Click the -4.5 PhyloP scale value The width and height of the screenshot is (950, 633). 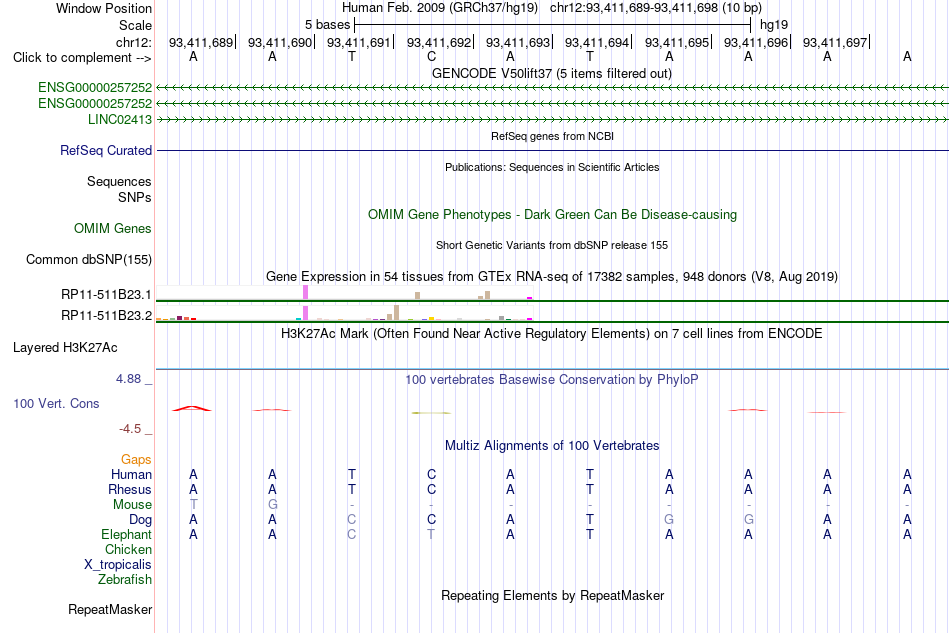pos(130,429)
